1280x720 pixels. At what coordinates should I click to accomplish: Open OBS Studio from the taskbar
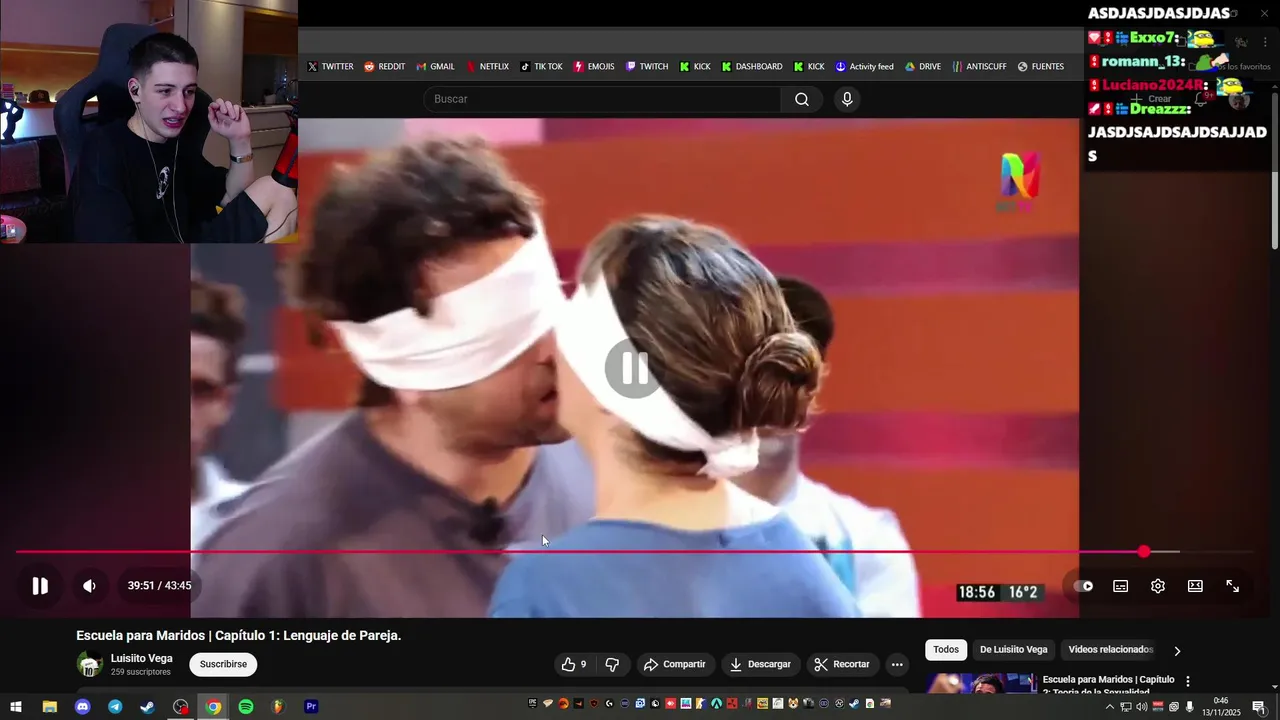tap(180, 707)
